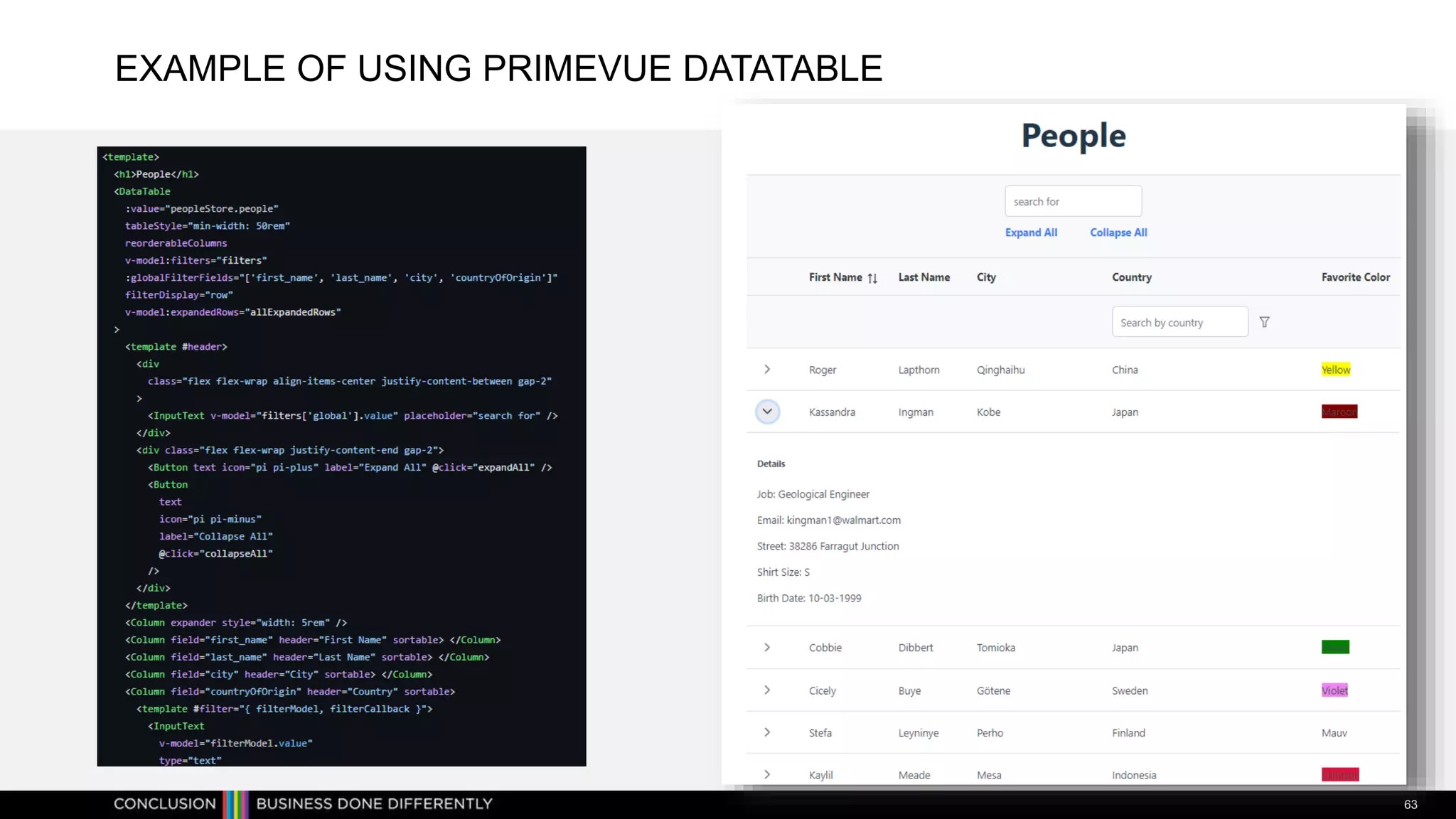Click 'reorderableColumns' in the code snippet
This screenshot has width=1456, height=819.
coord(176,243)
